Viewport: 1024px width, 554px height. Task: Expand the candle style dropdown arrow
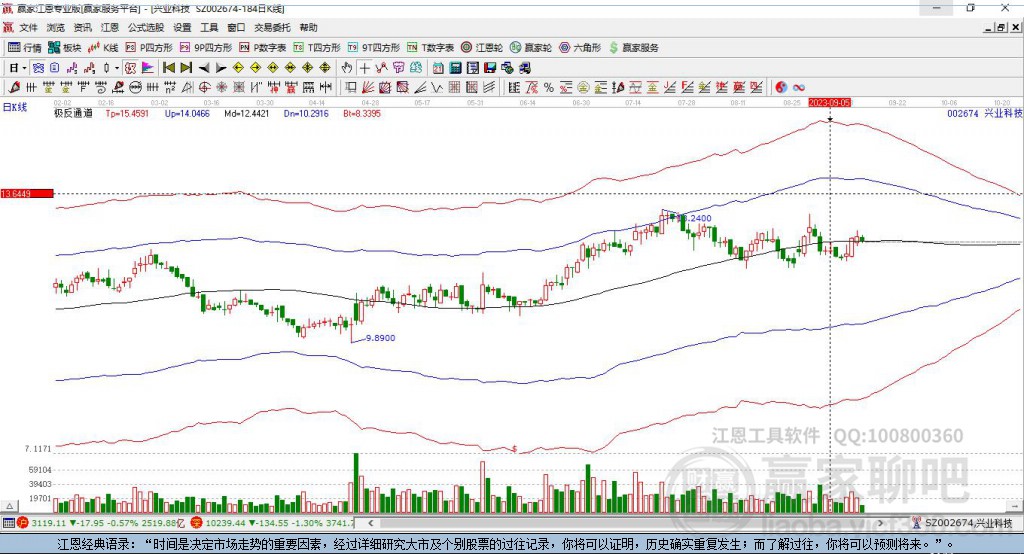[x=117, y=67]
